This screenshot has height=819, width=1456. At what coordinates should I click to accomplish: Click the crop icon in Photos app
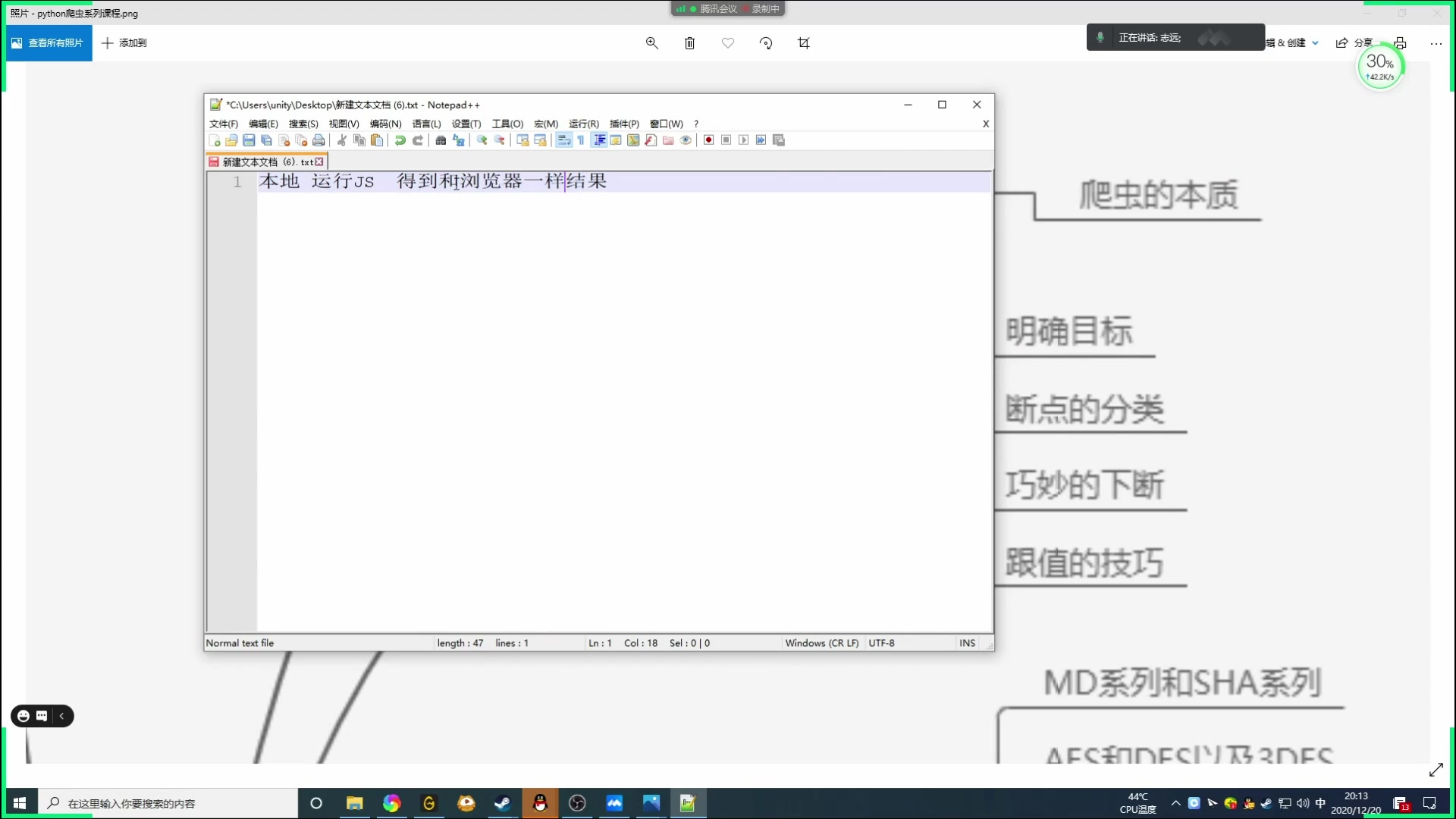point(804,43)
